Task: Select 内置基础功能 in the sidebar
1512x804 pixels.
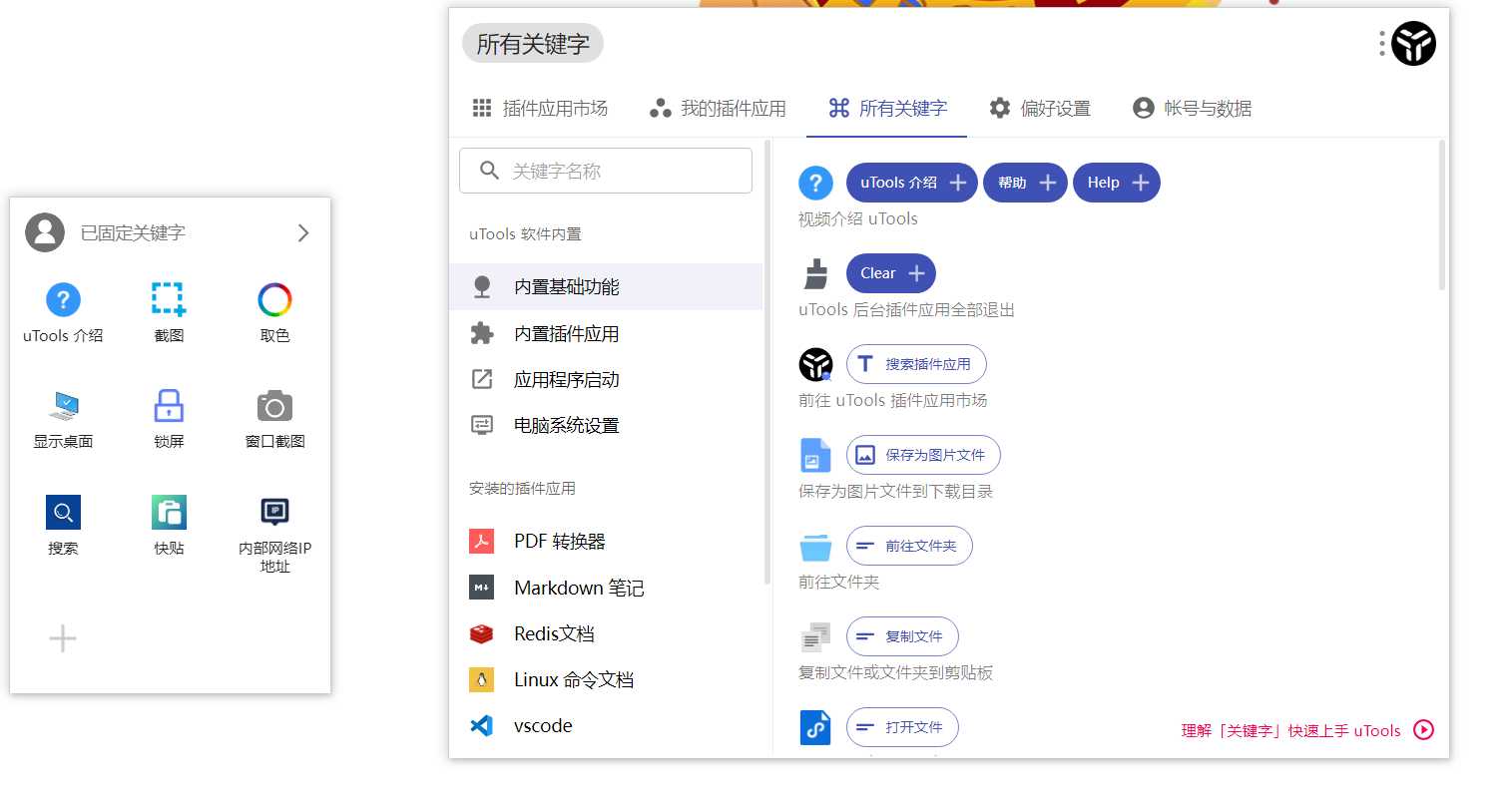Action: point(606,286)
